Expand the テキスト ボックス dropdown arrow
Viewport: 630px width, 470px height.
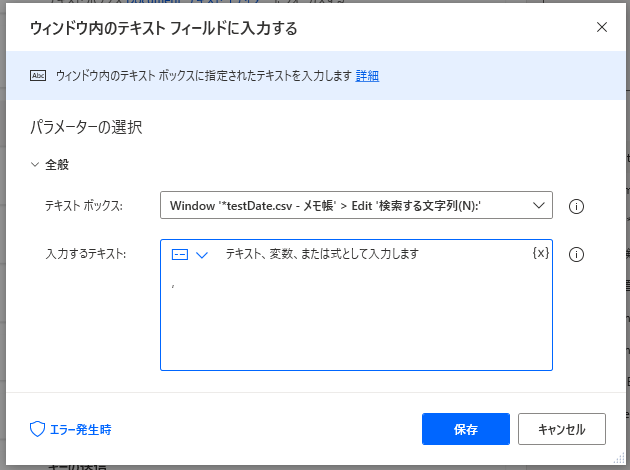(x=540, y=205)
